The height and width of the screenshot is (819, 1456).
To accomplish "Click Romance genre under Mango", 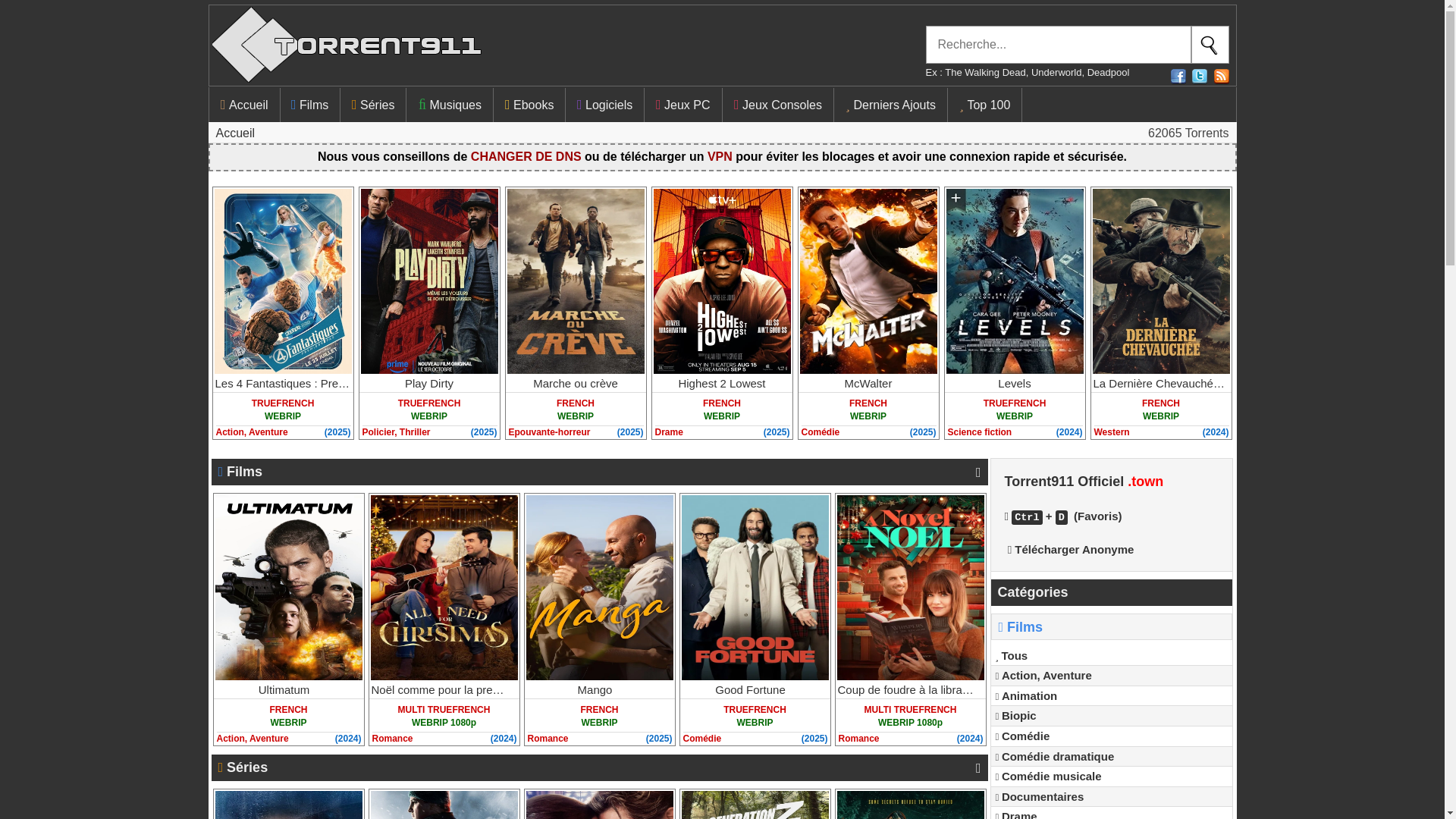I will click(x=548, y=739).
